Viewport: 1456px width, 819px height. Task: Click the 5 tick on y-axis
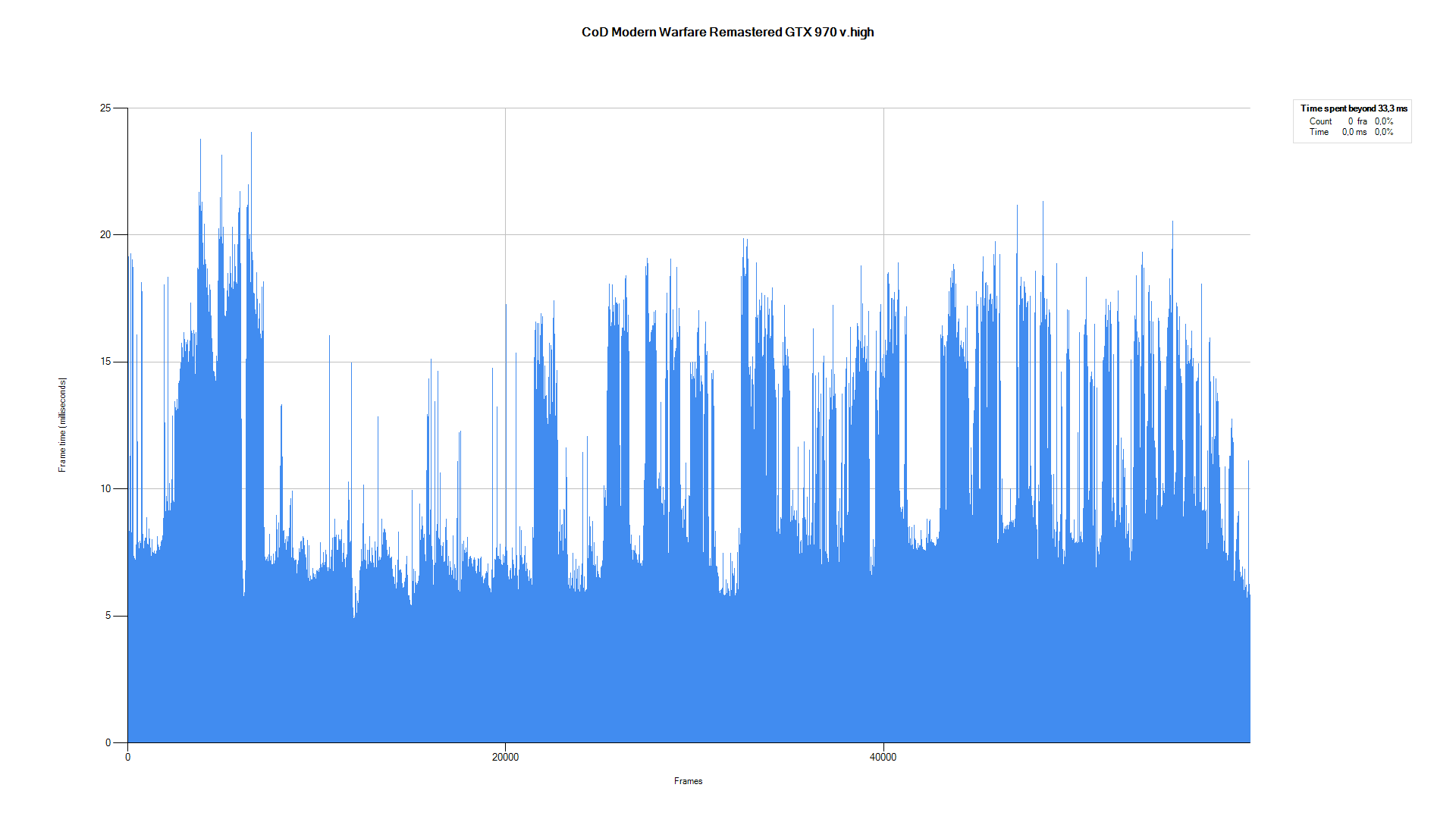pos(108,616)
